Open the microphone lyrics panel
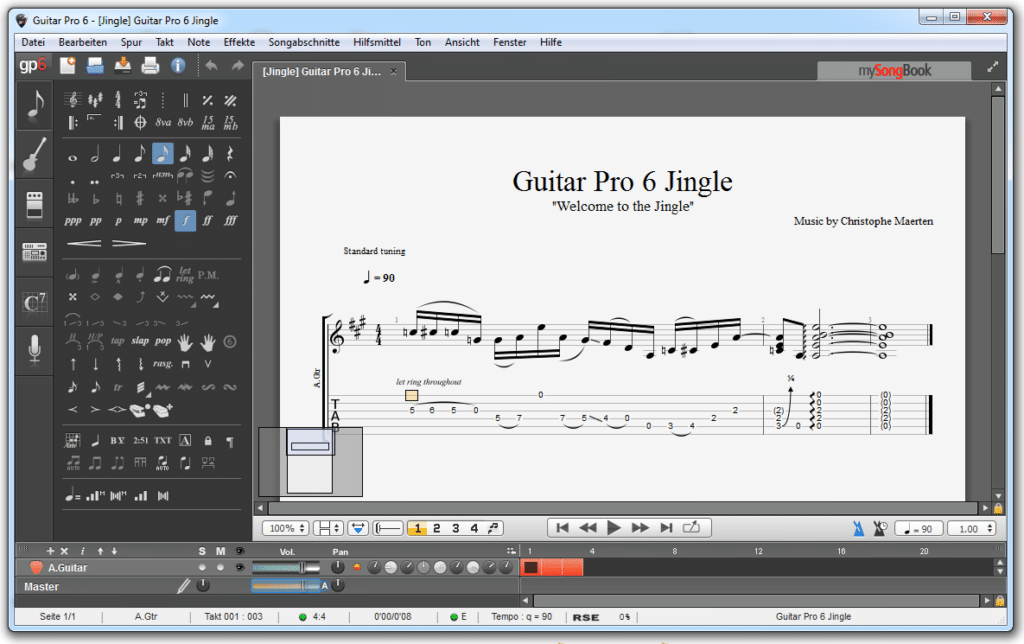This screenshot has width=1024, height=644. [35, 349]
